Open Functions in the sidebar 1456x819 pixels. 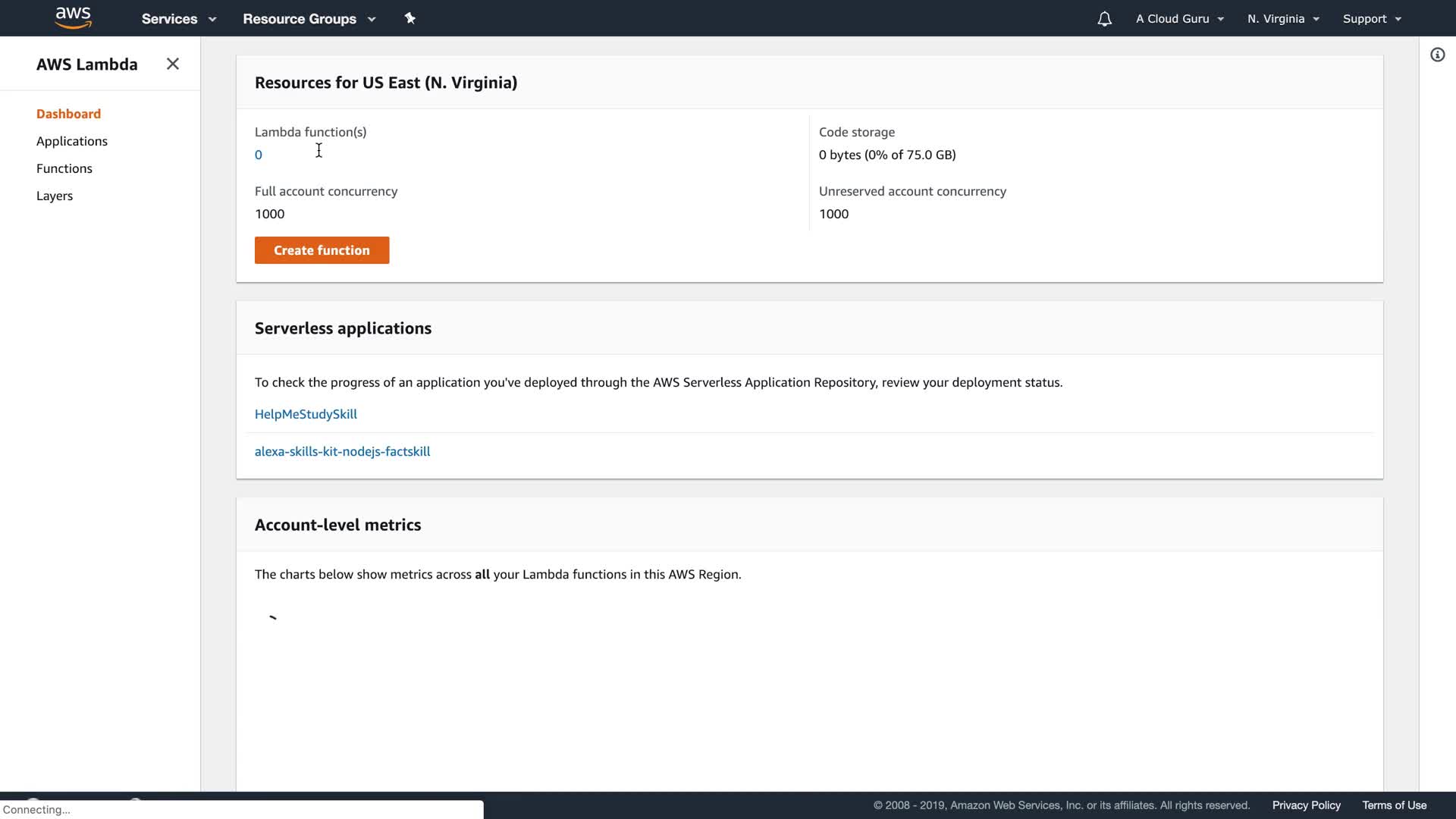coord(64,168)
